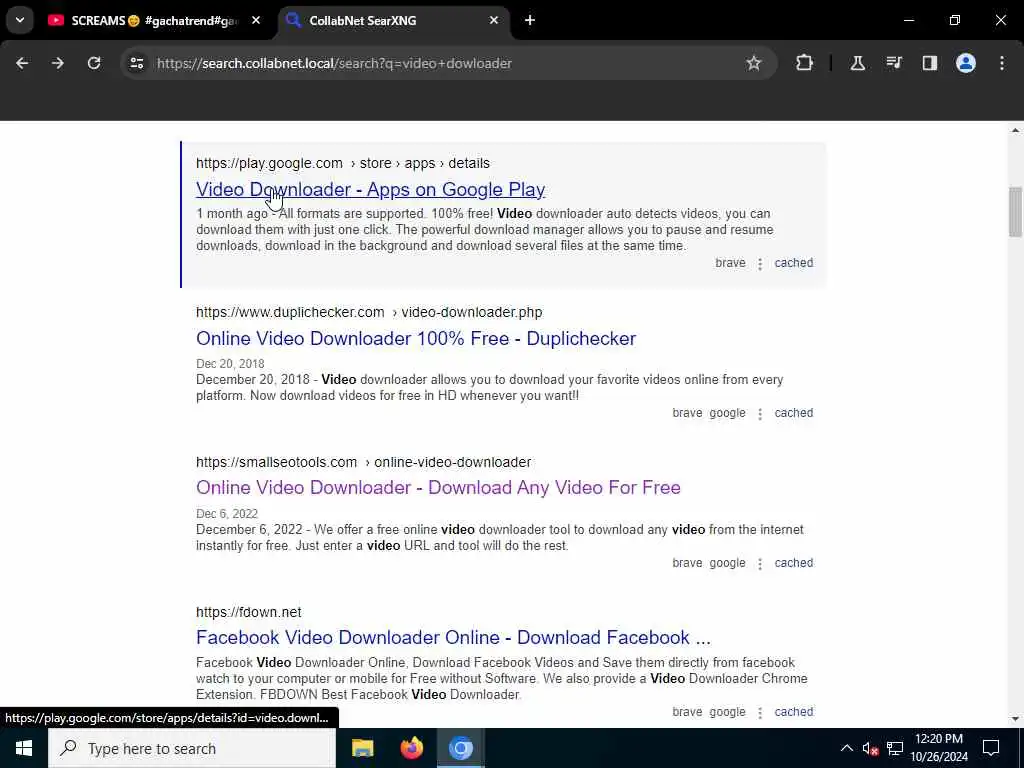Viewport: 1024px width, 768px height.
Task: Open the tab search dropdown arrow
Action: coord(20,20)
